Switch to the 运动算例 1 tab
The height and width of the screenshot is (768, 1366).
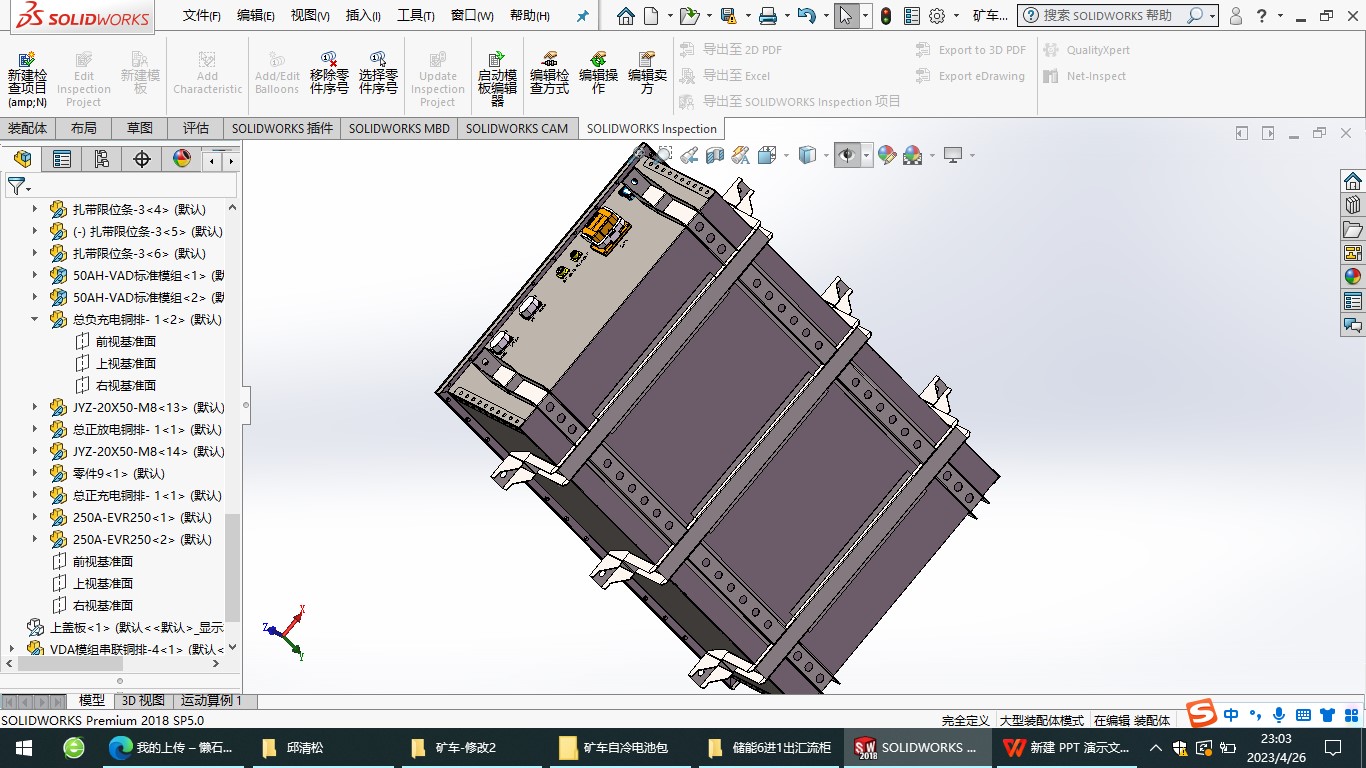(211, 701)
